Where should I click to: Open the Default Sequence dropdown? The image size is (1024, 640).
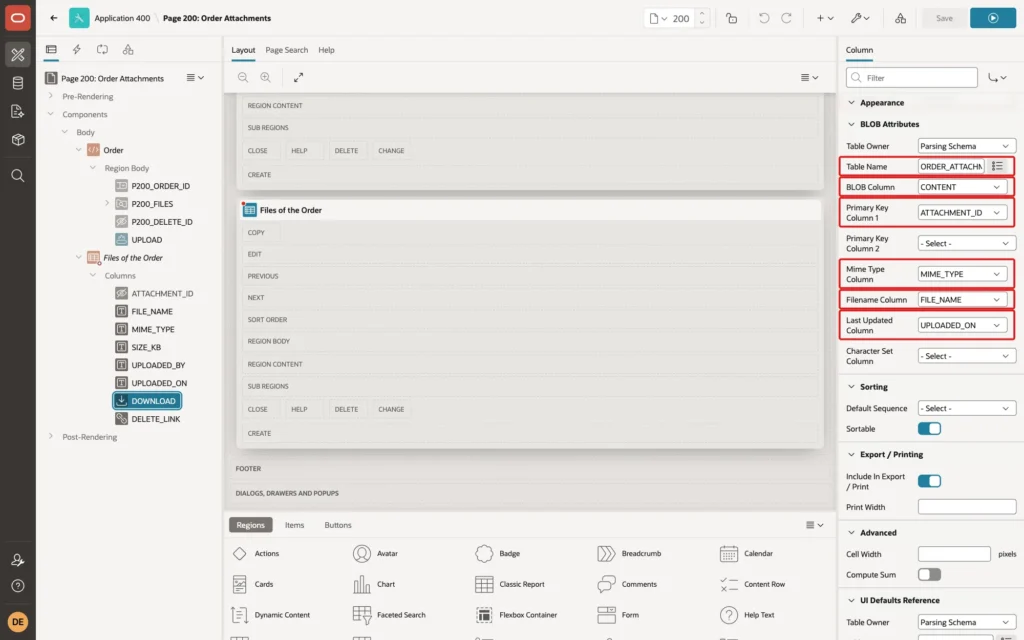tap(967, 408)
